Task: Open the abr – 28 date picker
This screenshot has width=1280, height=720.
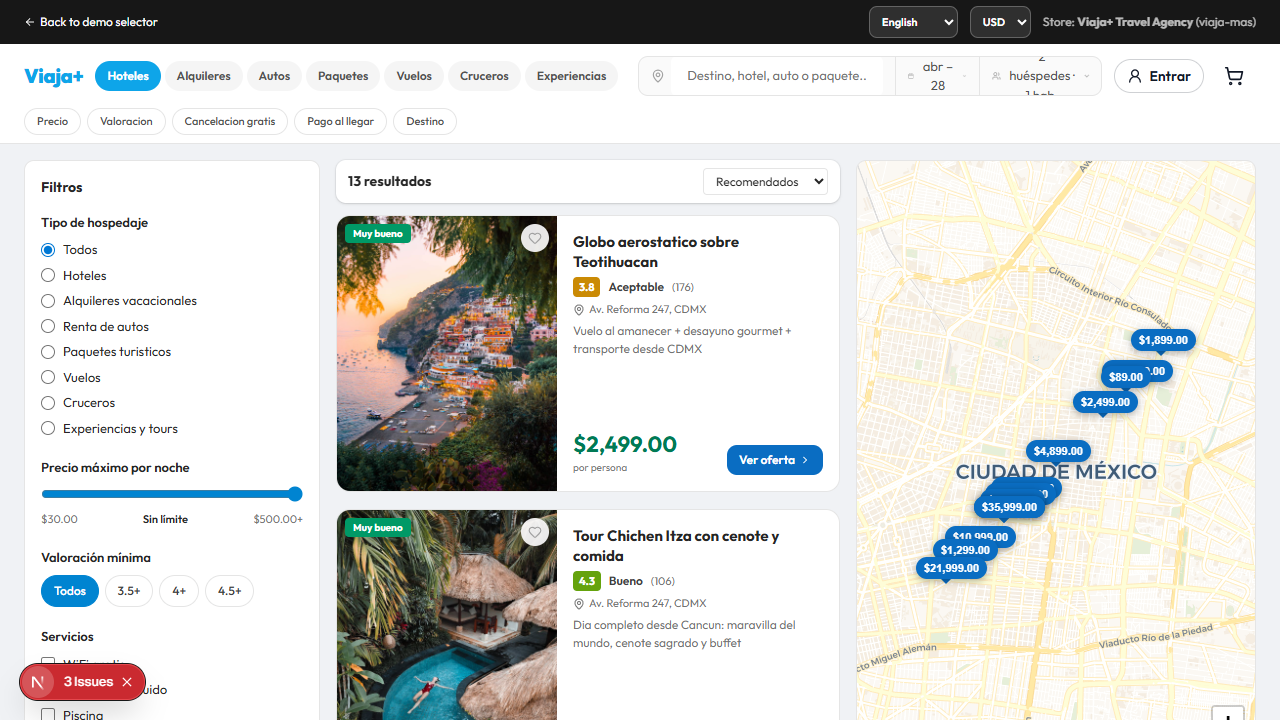Action: pyautogui.click(x=937, y=76)
